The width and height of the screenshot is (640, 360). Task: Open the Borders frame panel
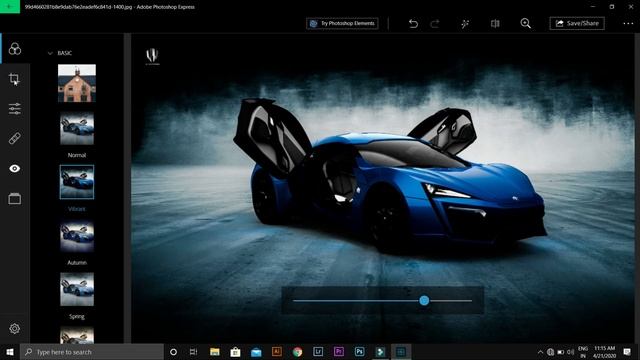(x=15, y=199)
